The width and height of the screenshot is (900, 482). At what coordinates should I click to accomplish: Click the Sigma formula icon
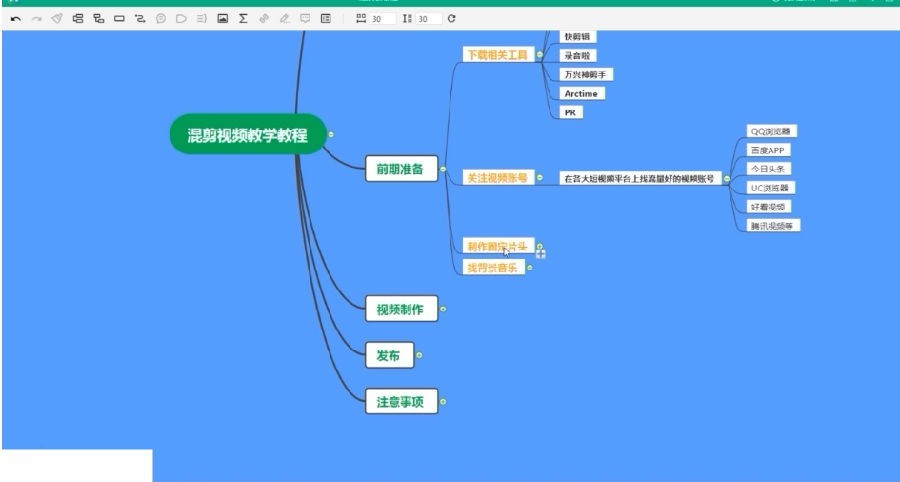(x=243, y=18)
